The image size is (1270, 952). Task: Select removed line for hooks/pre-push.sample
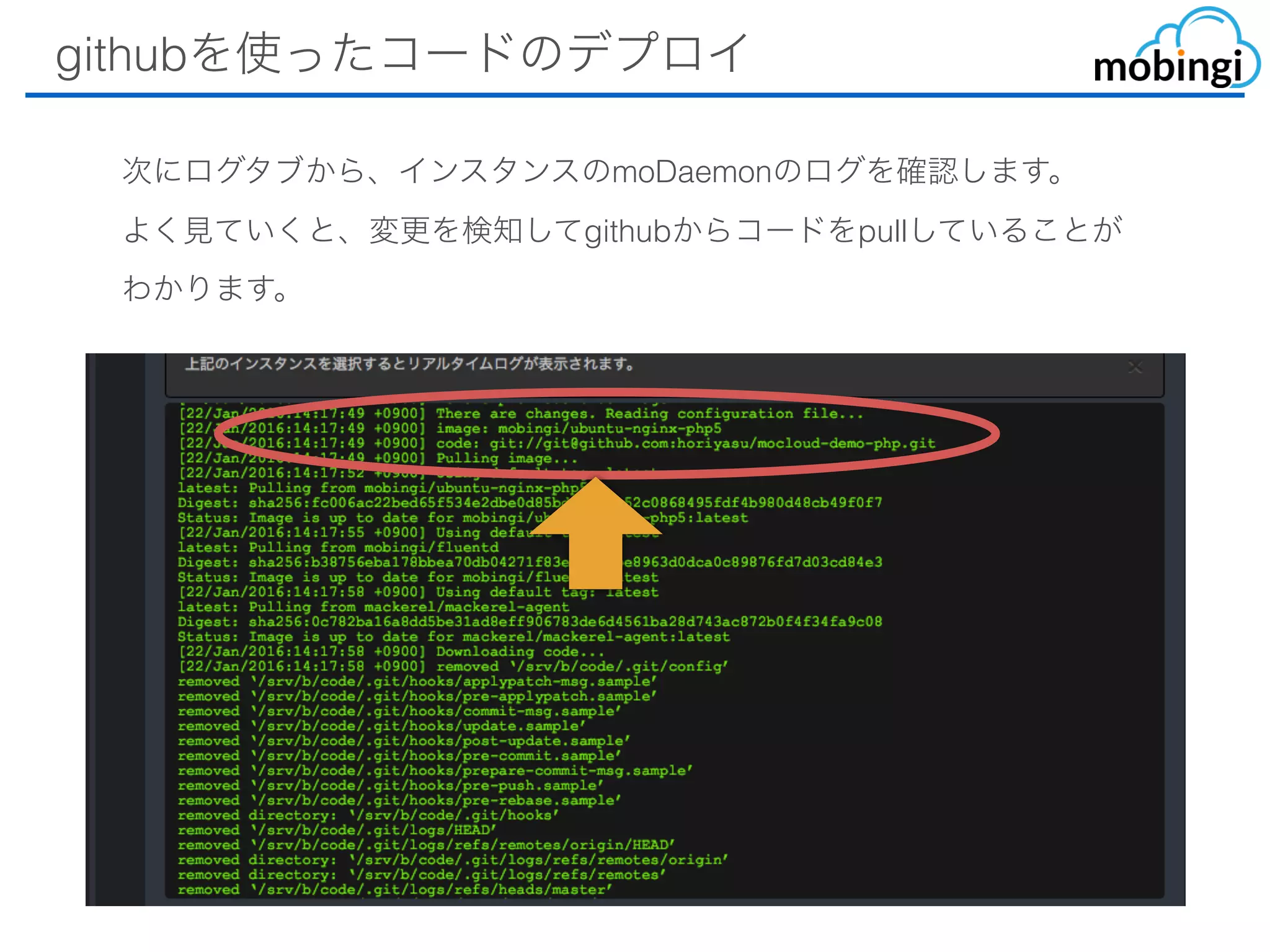(x=391, y=785)
